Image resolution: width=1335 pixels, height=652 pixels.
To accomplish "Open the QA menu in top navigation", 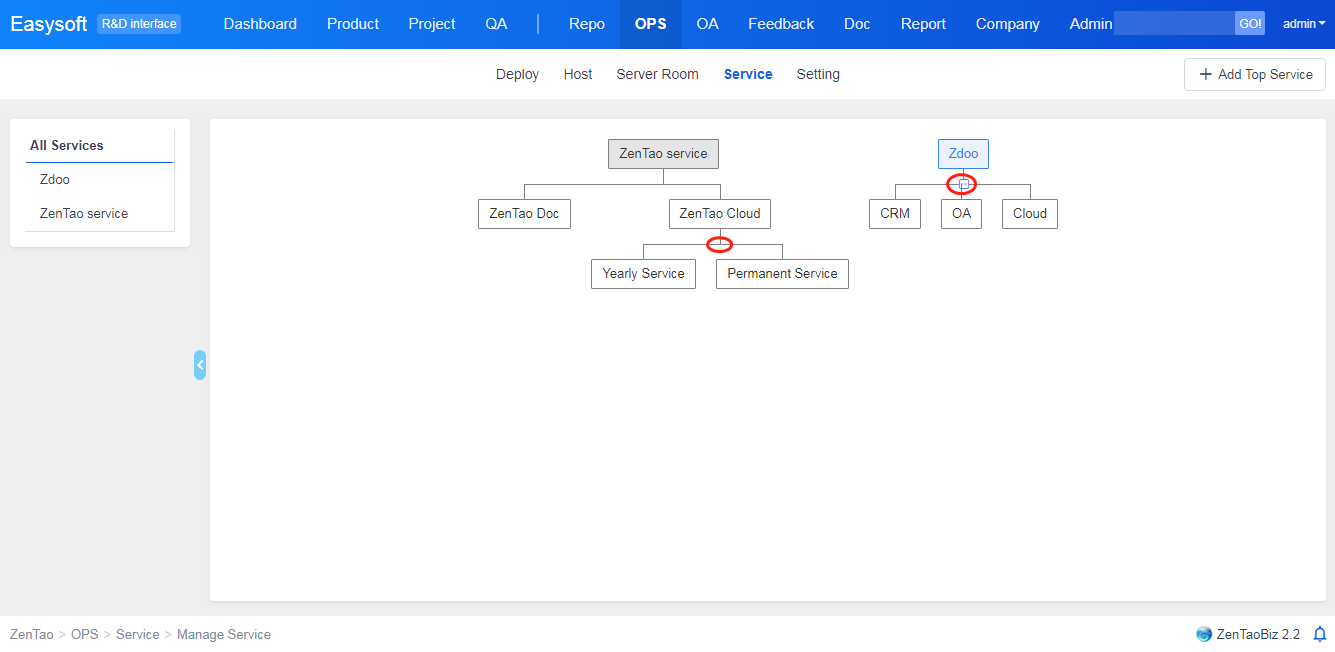I will click(496, 24).
